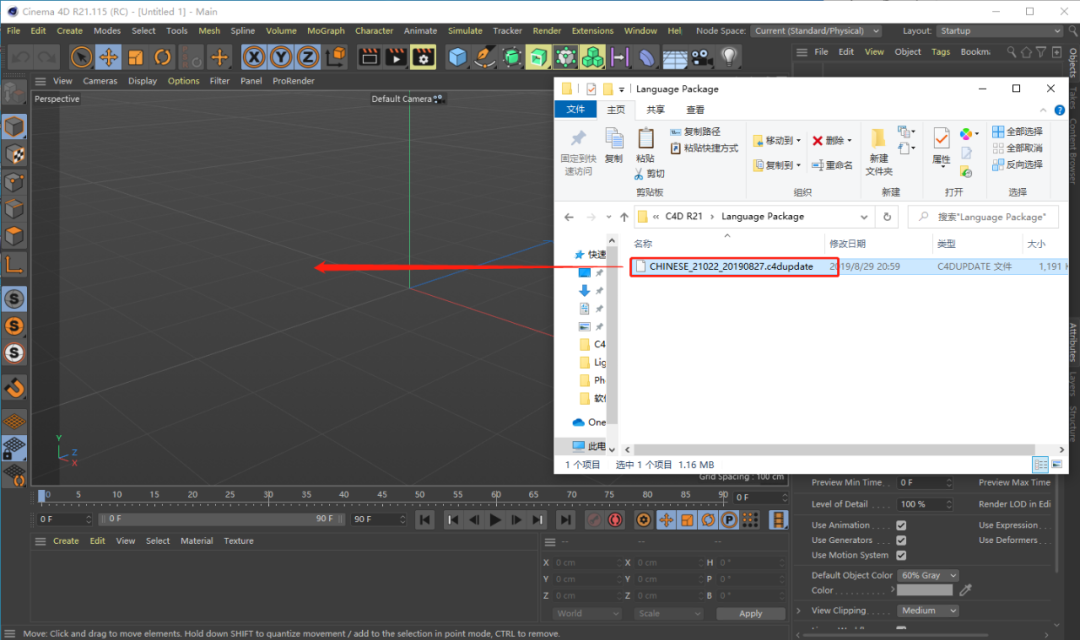This screenshot has height=640, width=1080.
Task: Open the Scale dropdown in coordinates
Action: coord(669,613)
